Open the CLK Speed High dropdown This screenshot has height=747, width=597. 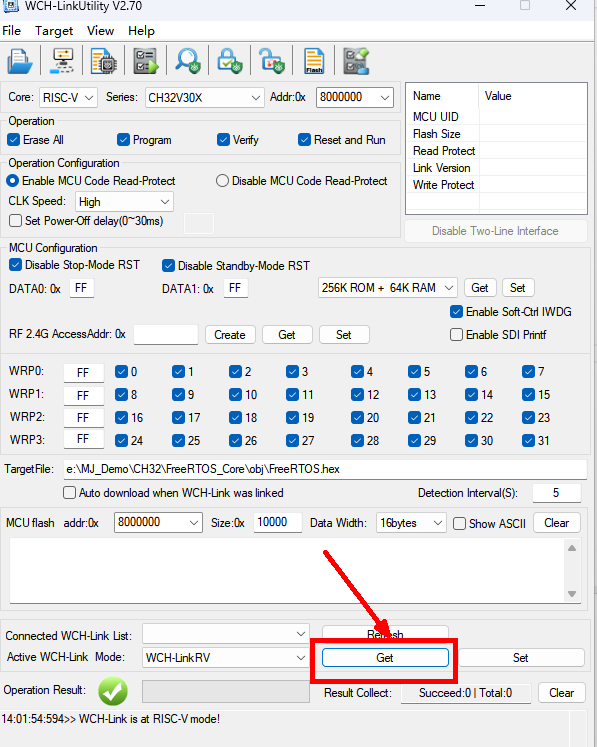point(124,202)
